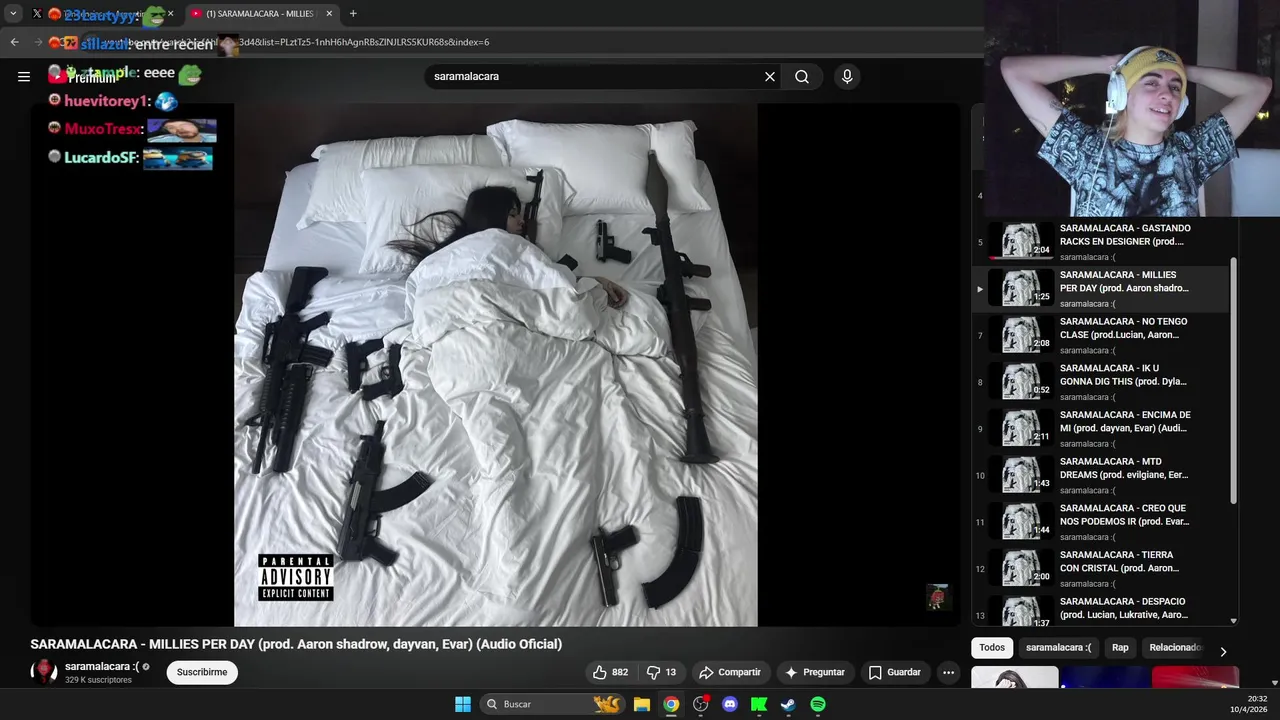Subscribe using Suscribirme button
Viewport: 1280px width, 720px height.
(x=202, y=672)
